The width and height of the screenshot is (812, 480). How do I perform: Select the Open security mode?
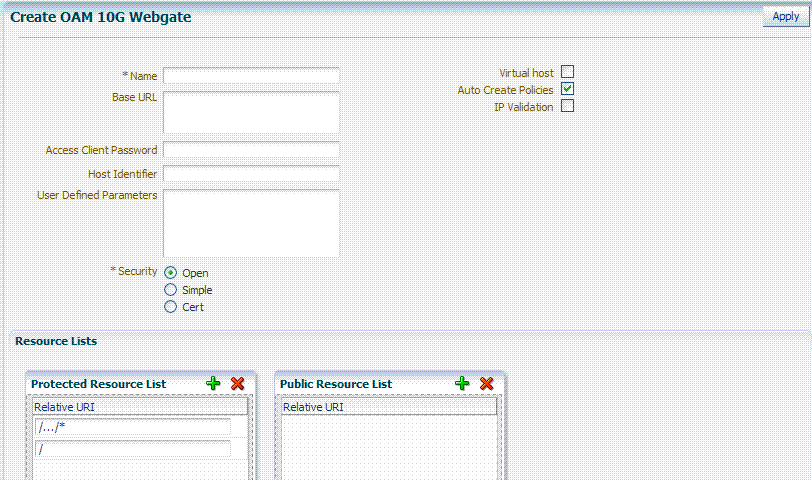pyautogui.click(x=170, y=272)
